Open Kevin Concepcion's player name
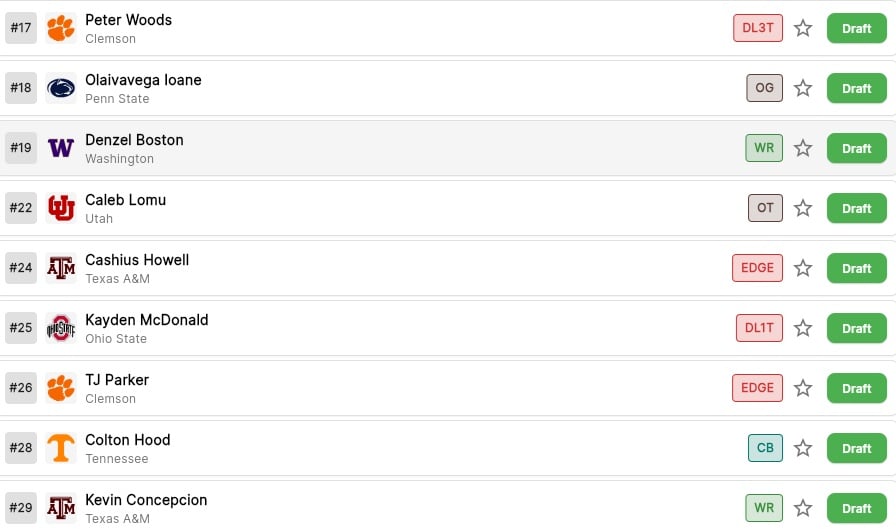The height and width of the screenshot is (529, 896). coord(146,500)
